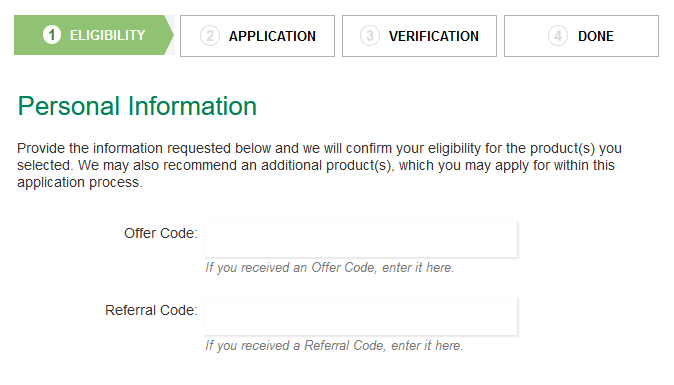Click the green arrow tip of Eligibility step

(168, 35)
